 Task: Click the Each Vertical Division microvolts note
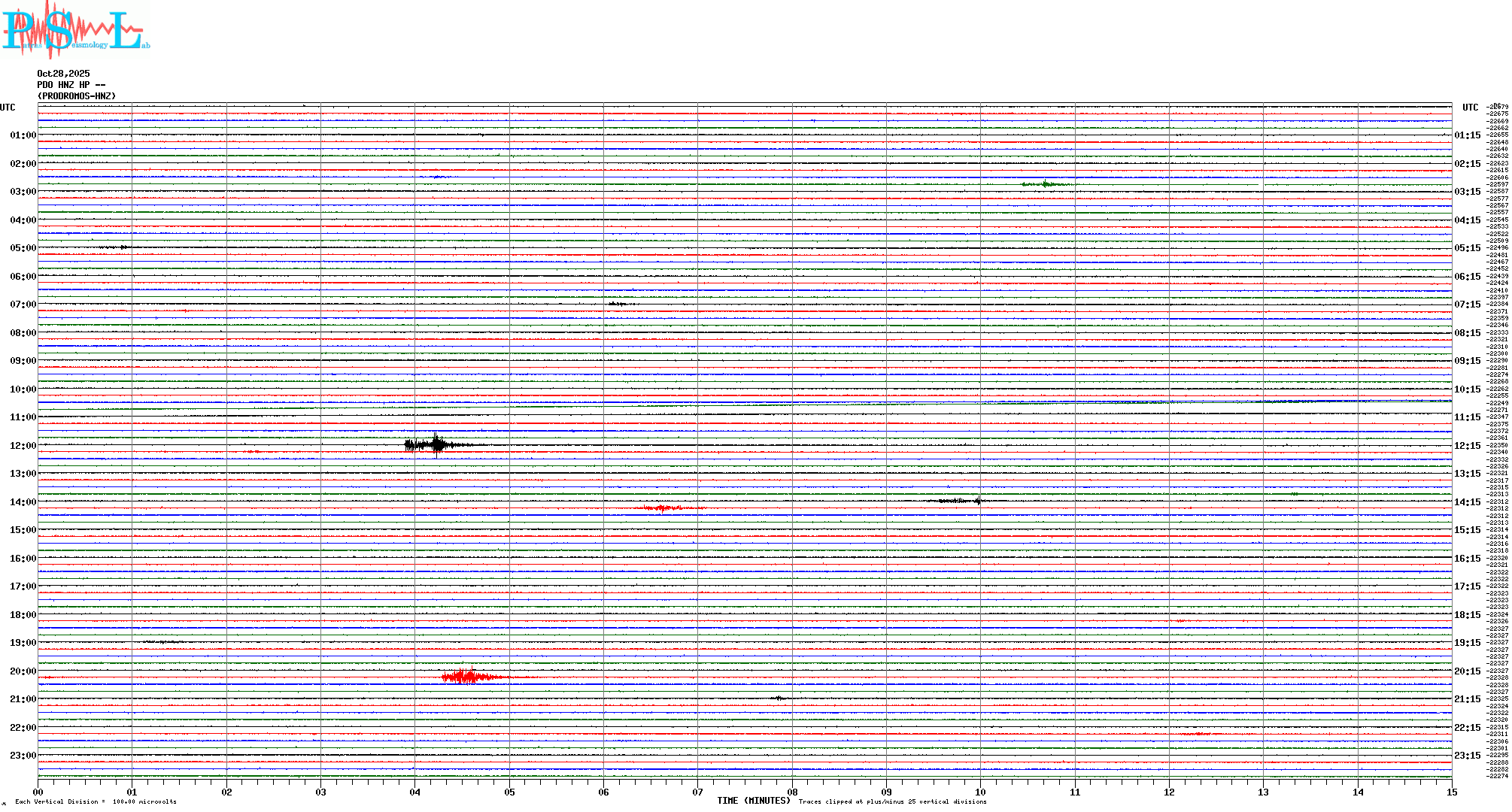pos(96,801)
